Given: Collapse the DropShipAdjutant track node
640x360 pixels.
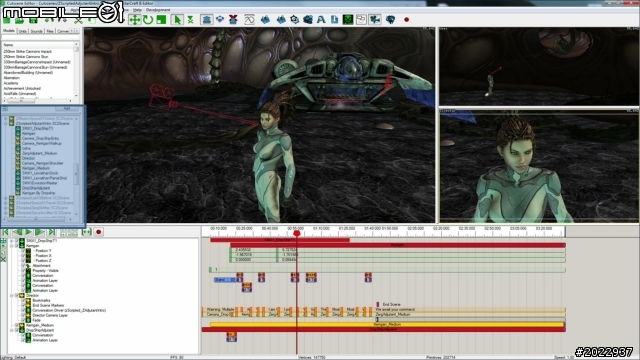Looking at the screenshot, I should coord(12,330).
